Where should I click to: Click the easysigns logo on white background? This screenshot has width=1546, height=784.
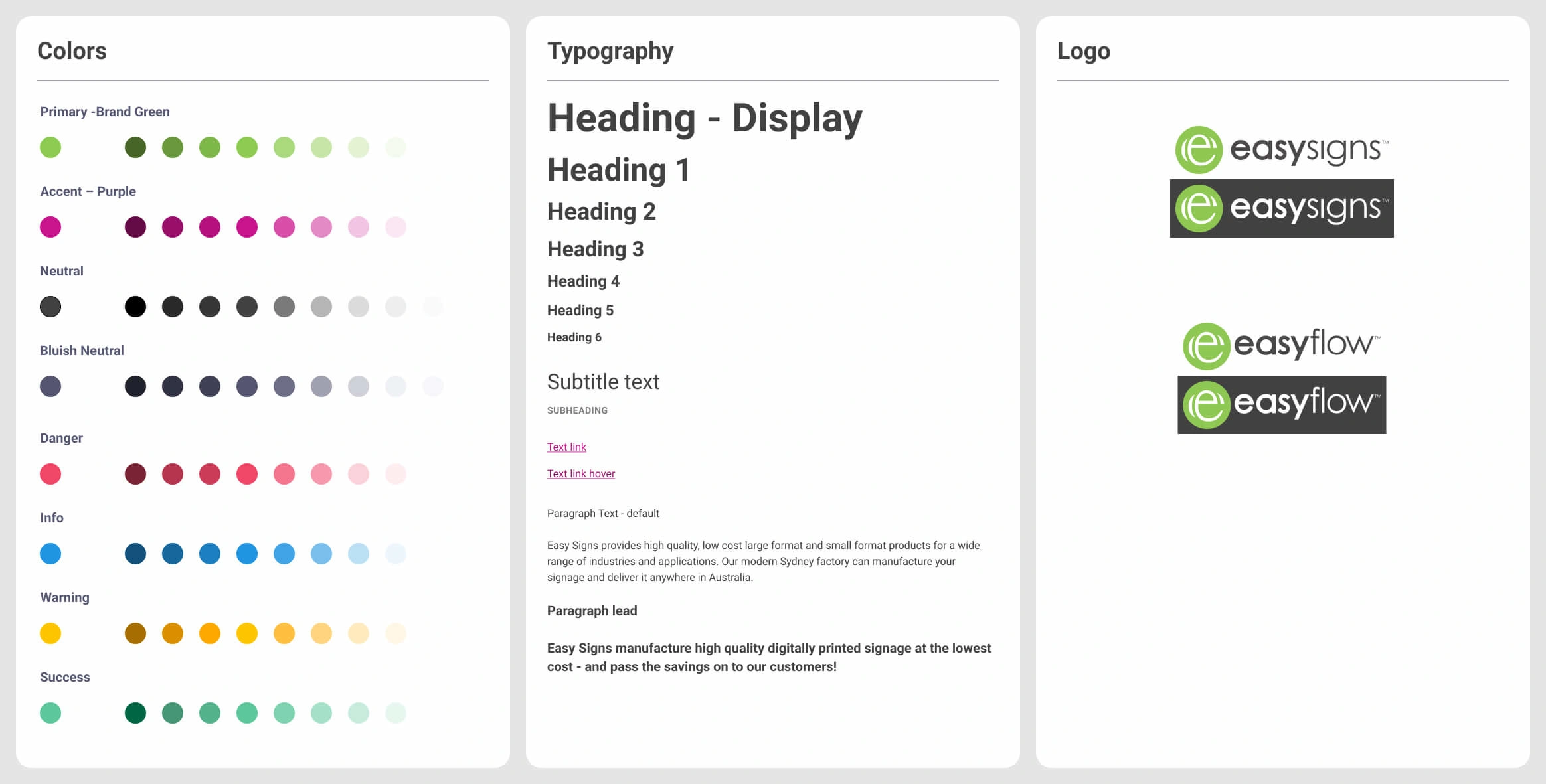[x=1281, y=149]
